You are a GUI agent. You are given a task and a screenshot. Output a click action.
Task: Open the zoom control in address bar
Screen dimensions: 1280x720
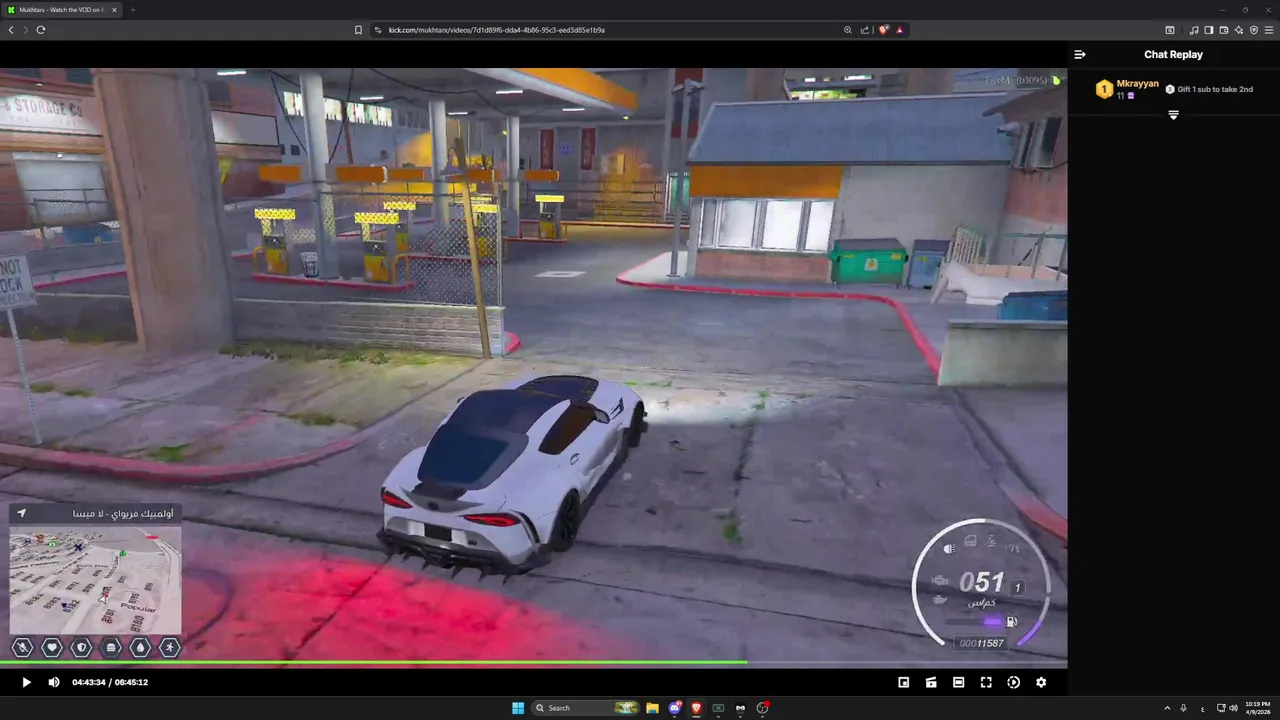(x=848, y=30)
